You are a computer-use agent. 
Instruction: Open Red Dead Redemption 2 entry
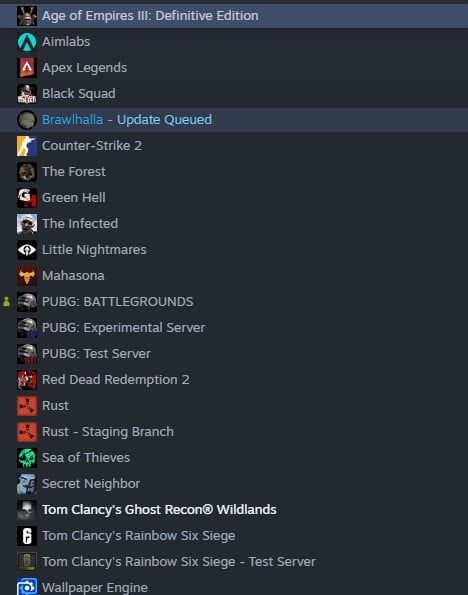point(234,379)
